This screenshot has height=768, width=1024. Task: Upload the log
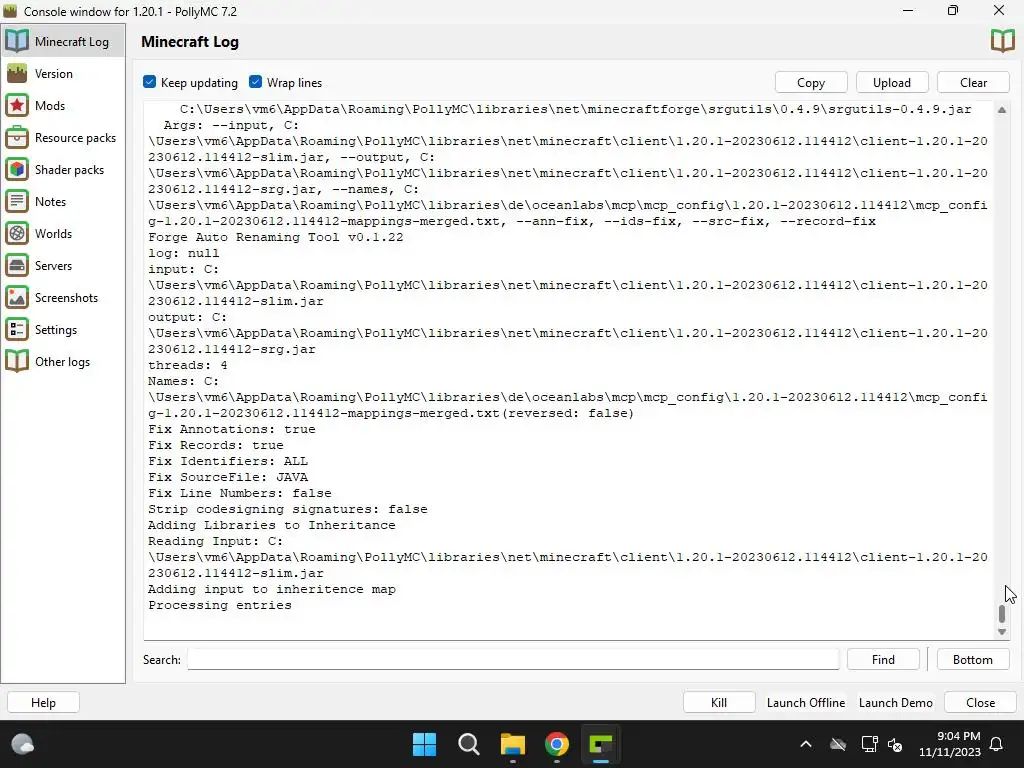tap(891, 82)
